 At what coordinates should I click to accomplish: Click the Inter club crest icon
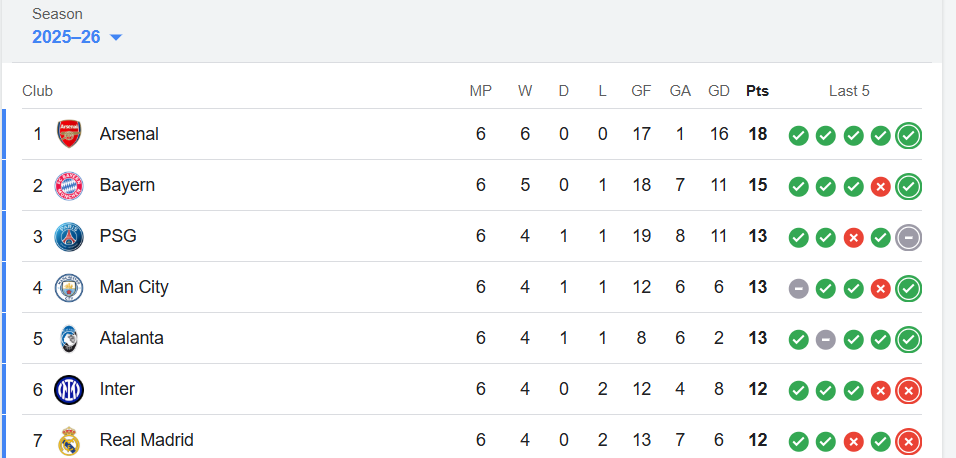tap(69, 389)
